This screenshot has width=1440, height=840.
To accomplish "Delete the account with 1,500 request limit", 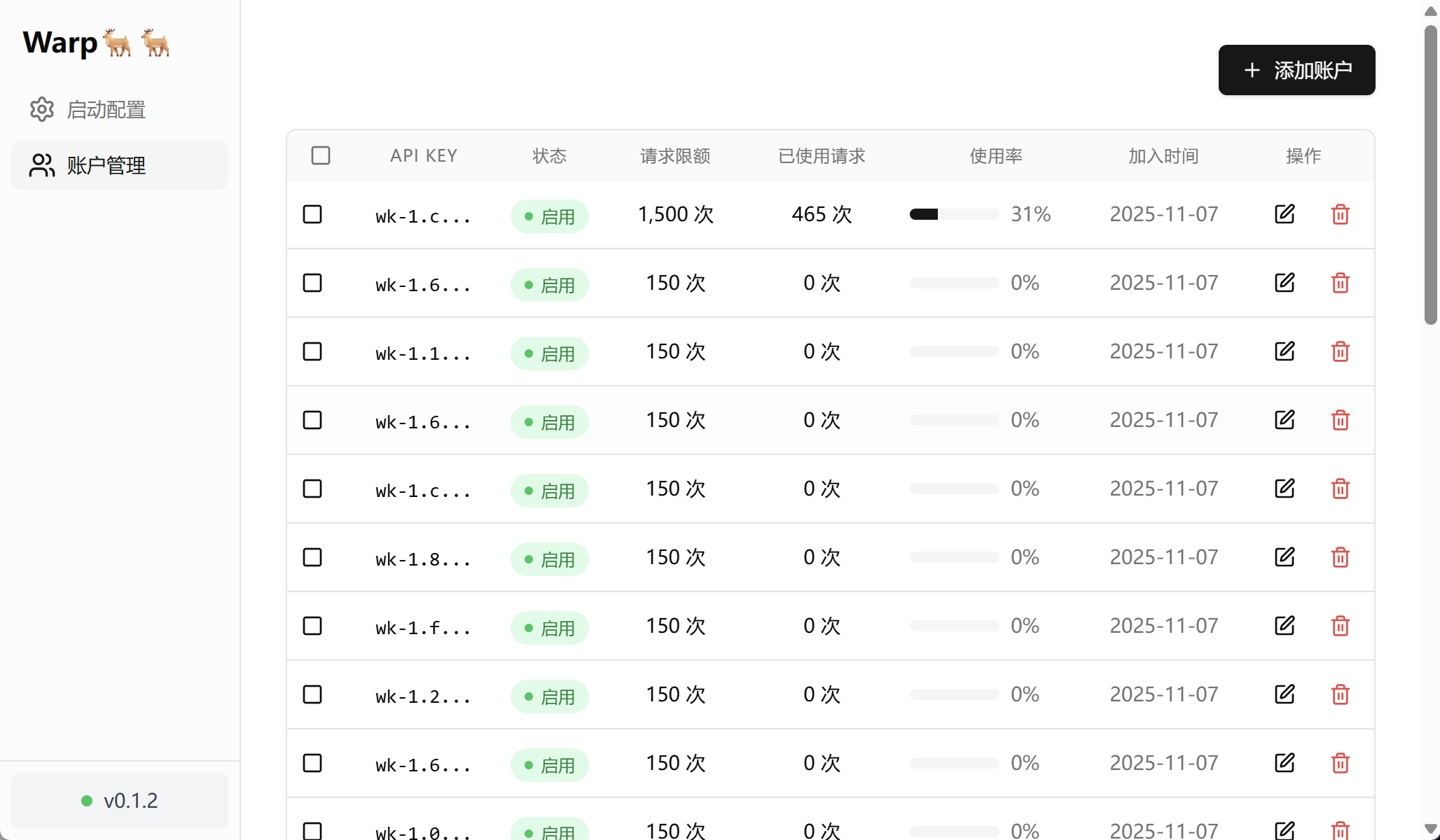I will pos(1341,214).
